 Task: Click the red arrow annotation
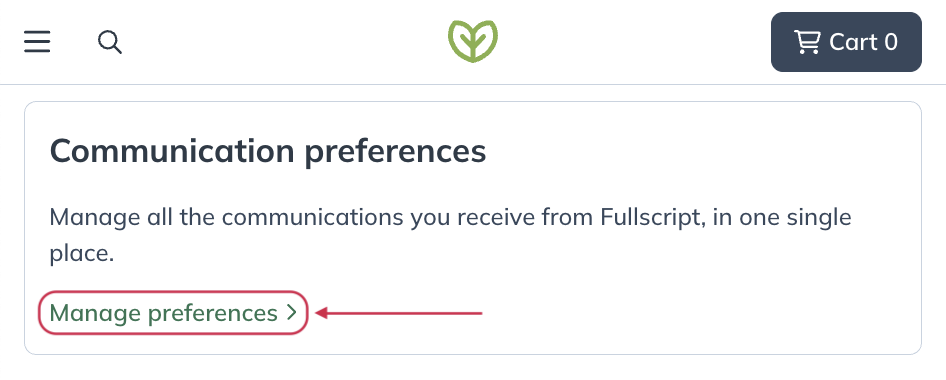point(398,312)
